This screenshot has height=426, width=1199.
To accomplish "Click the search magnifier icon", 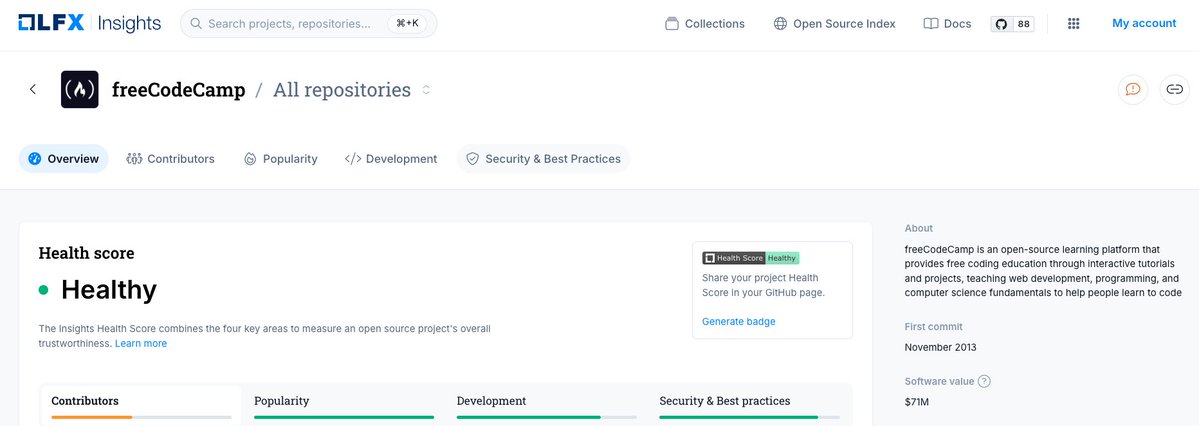I will 196,24.
